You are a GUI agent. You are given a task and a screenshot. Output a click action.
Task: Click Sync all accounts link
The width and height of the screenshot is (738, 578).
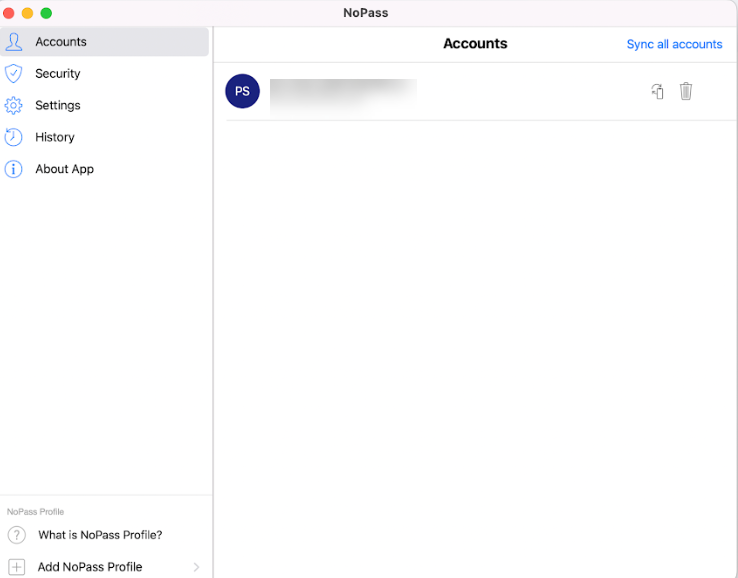click(x=674, y=44)
